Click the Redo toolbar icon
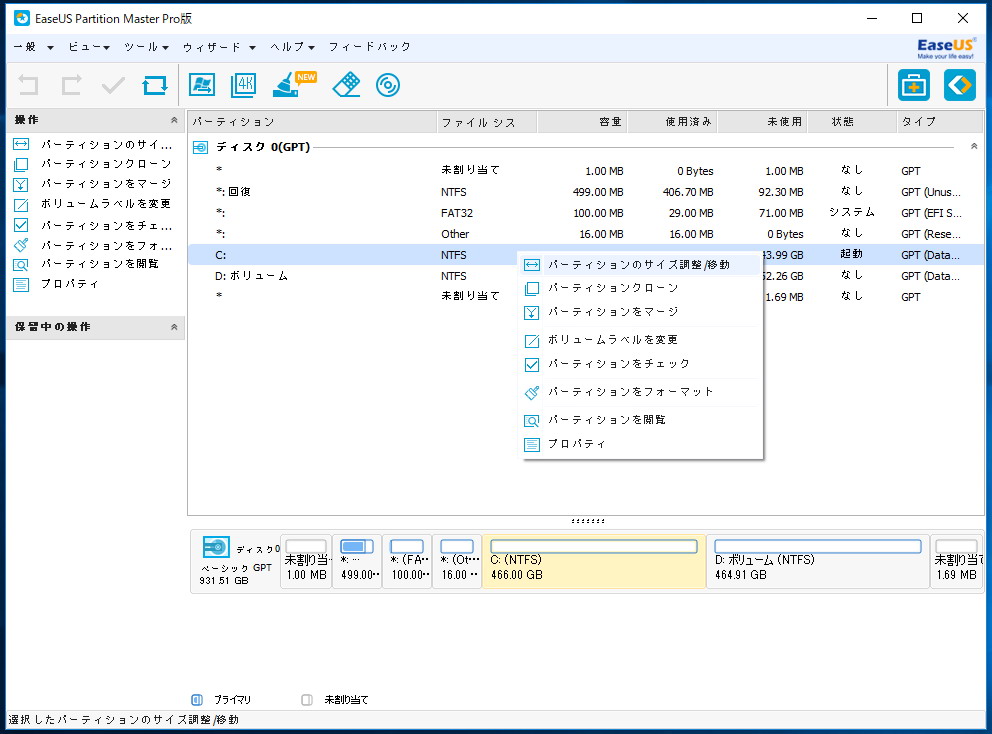 pyautogui.click(x=71, y=85)
